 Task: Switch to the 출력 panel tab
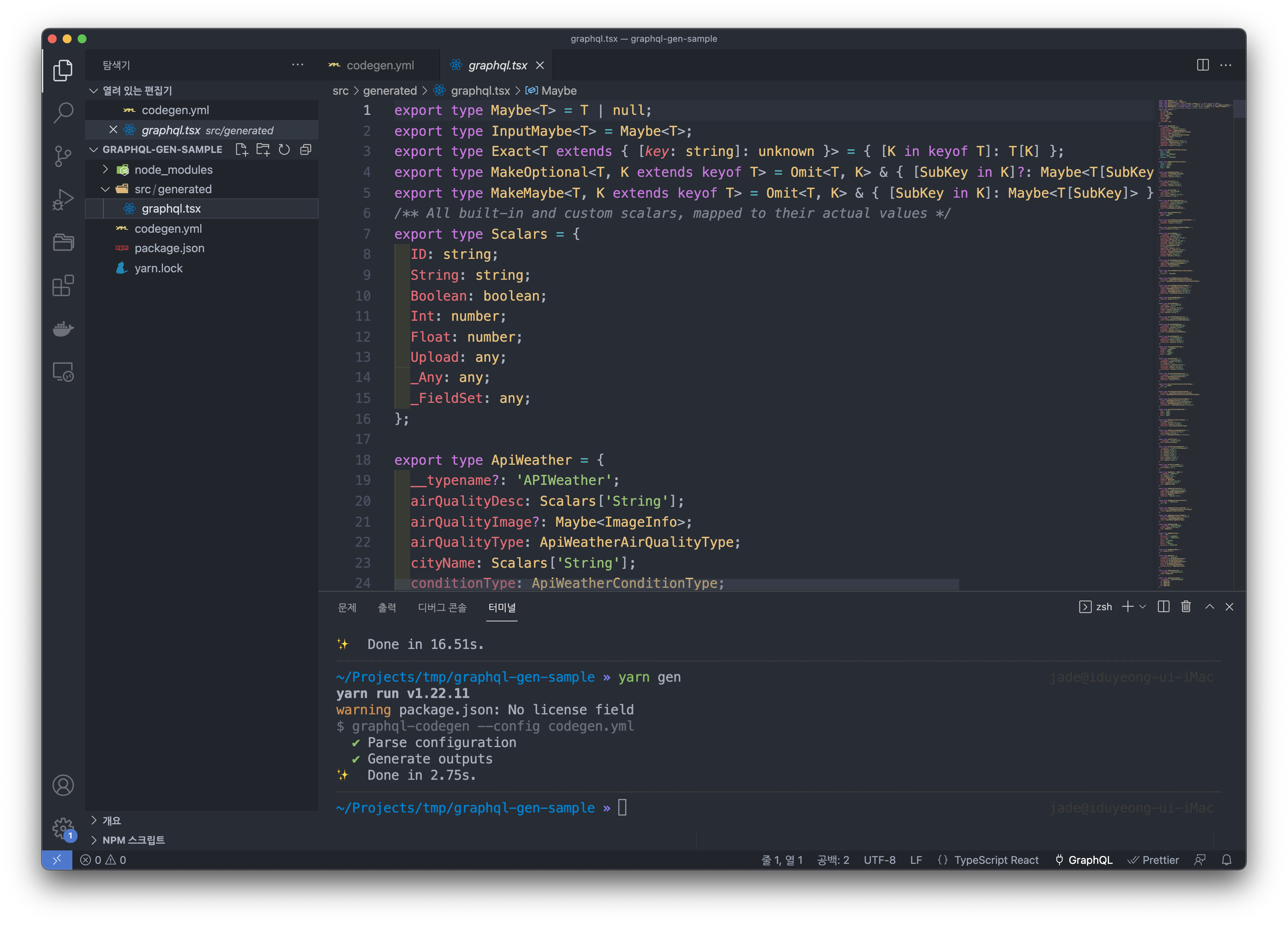[x=387, y=607]
